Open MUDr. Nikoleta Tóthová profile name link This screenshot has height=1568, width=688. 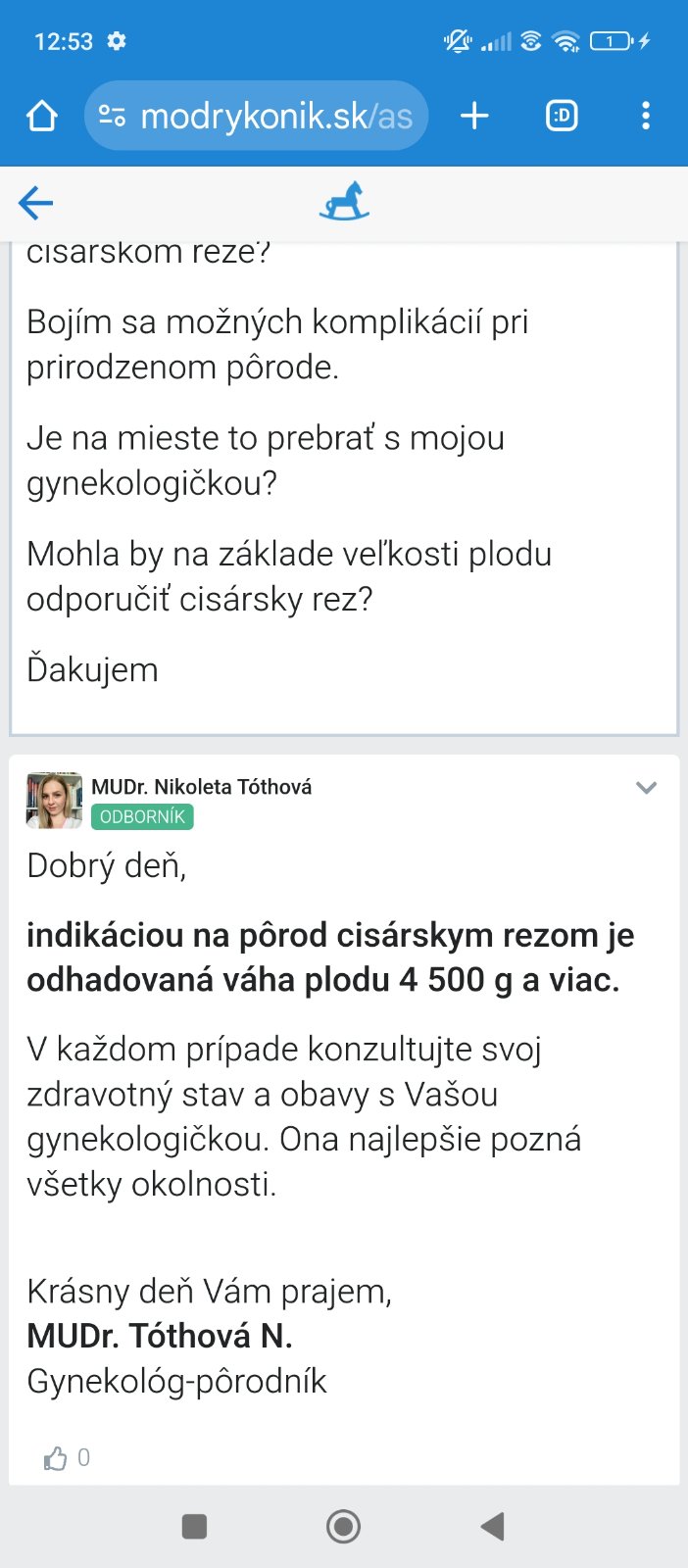click(x=201, y=787)
